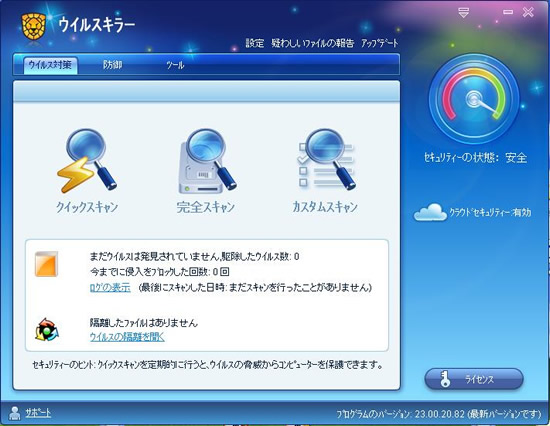Open 疑わしいファイルの報告

pyautogui.click(x=313, y=43)
